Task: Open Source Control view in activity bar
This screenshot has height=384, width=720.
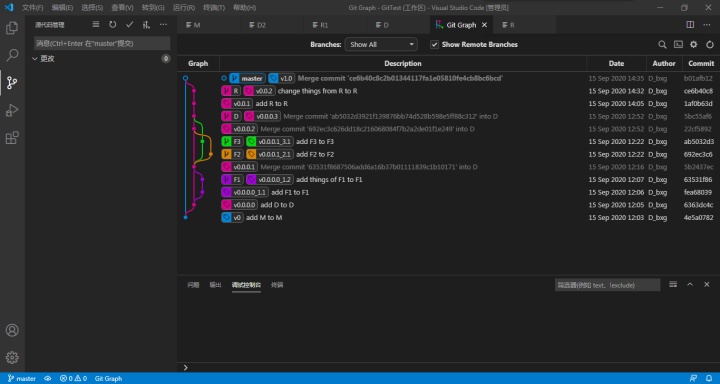Action: coord(12,83)
